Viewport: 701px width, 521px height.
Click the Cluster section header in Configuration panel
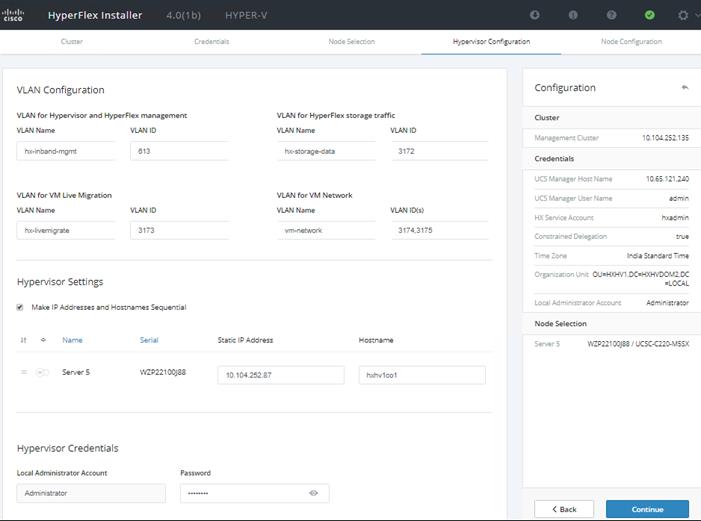tap(547, 118)
